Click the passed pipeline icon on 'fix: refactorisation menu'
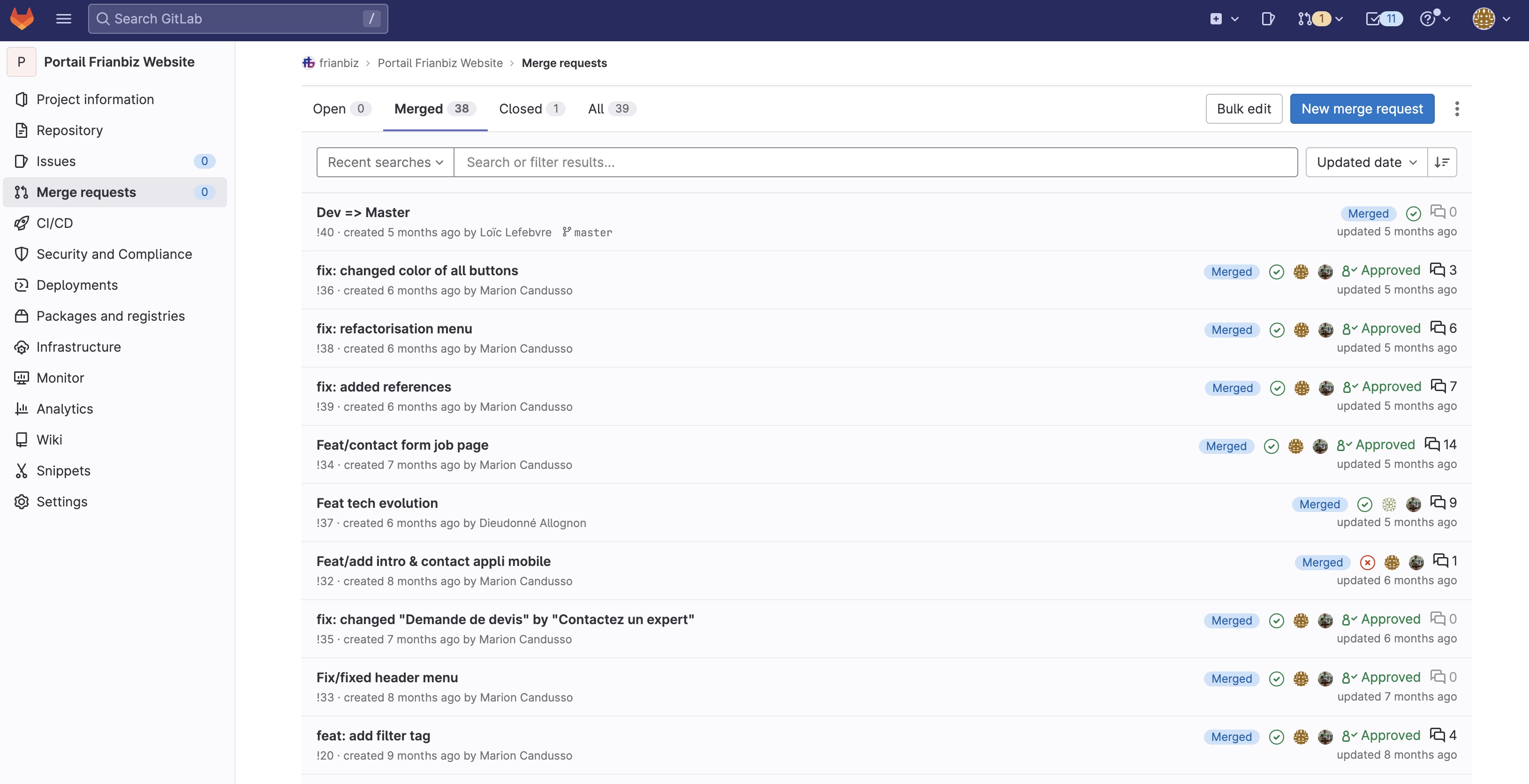 click(1277, 330)
